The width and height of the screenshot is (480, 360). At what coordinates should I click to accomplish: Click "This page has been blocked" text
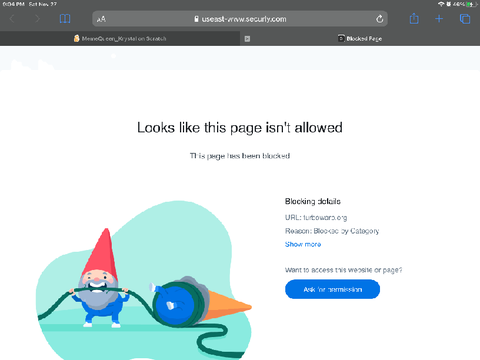[240, 156]
